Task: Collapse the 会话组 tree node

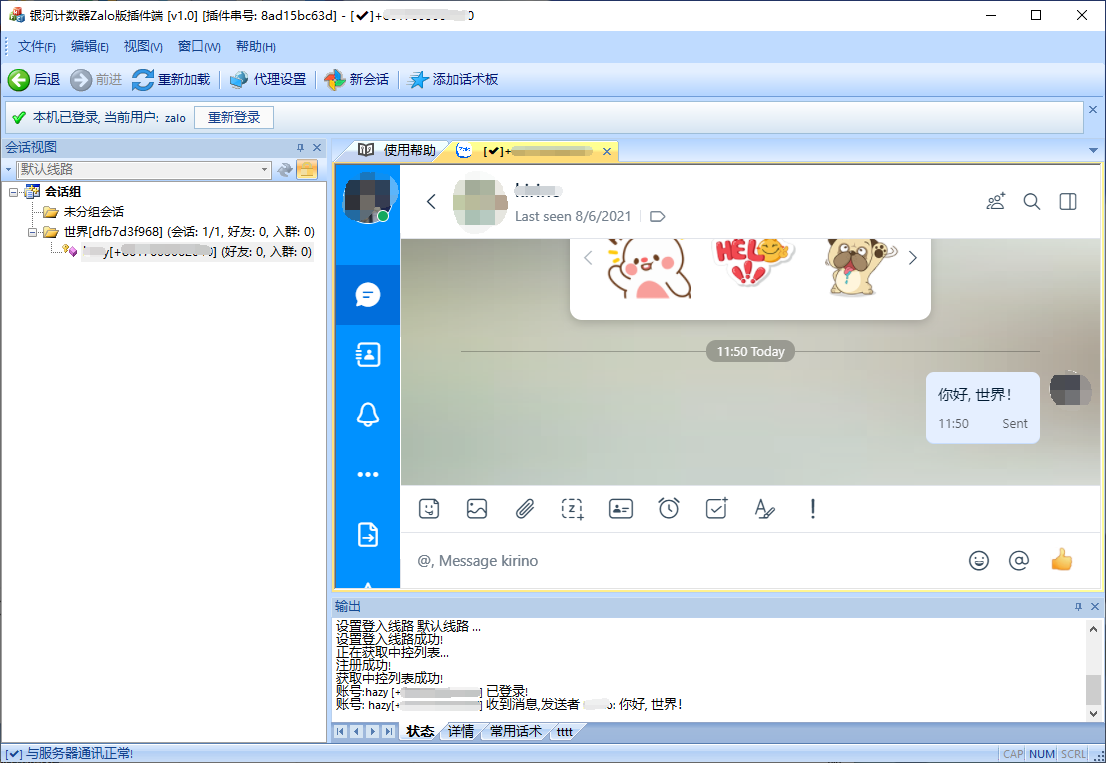Action: [x=14, y=192]
